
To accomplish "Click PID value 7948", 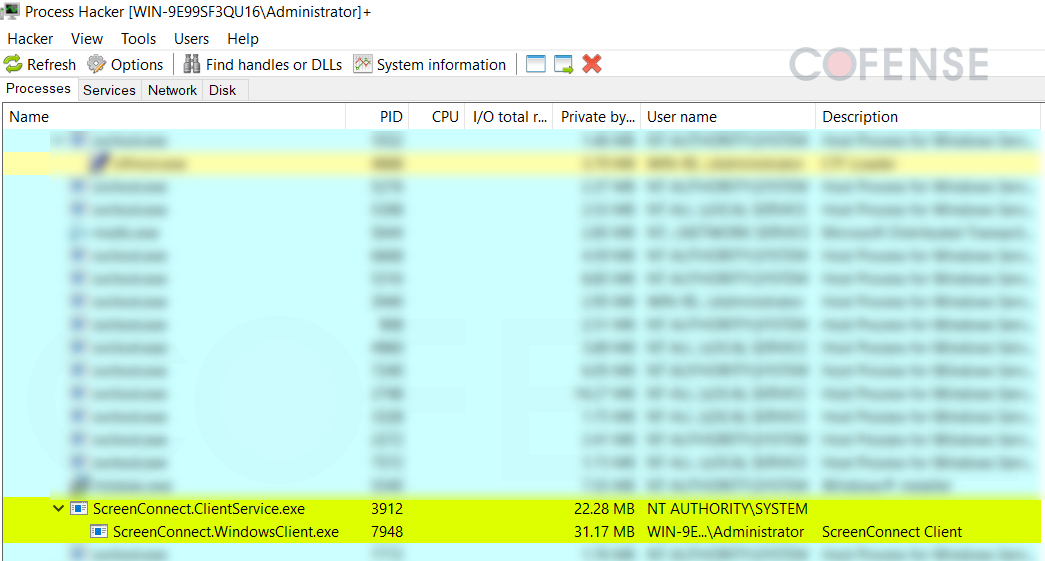I will click(x=387, y=532).
